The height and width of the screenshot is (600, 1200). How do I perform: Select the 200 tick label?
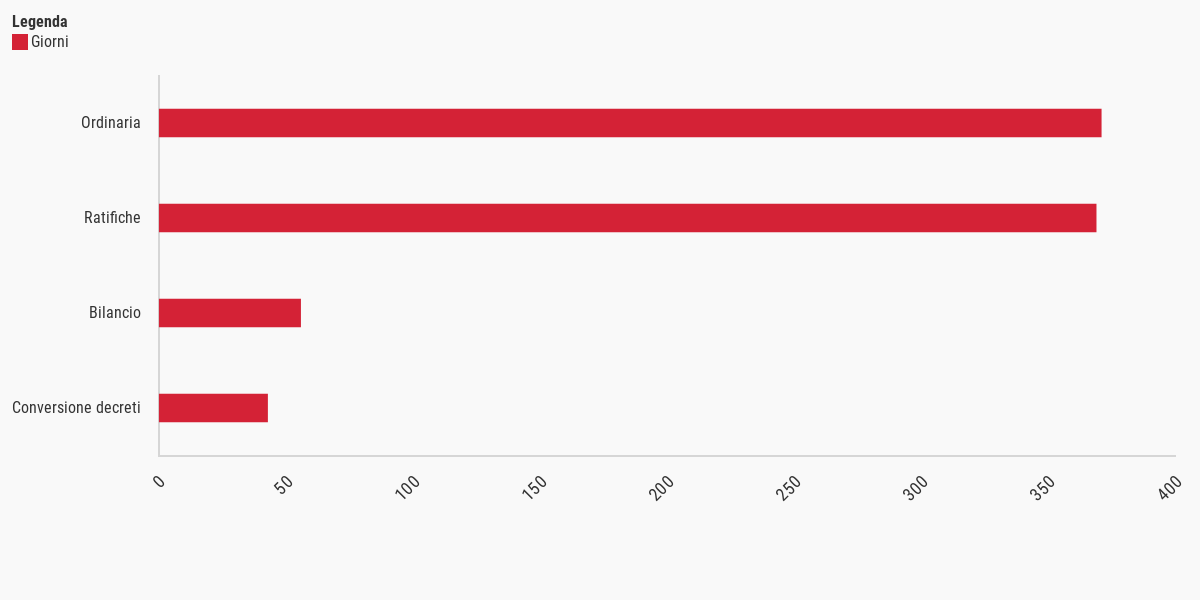tap(662, 487)
